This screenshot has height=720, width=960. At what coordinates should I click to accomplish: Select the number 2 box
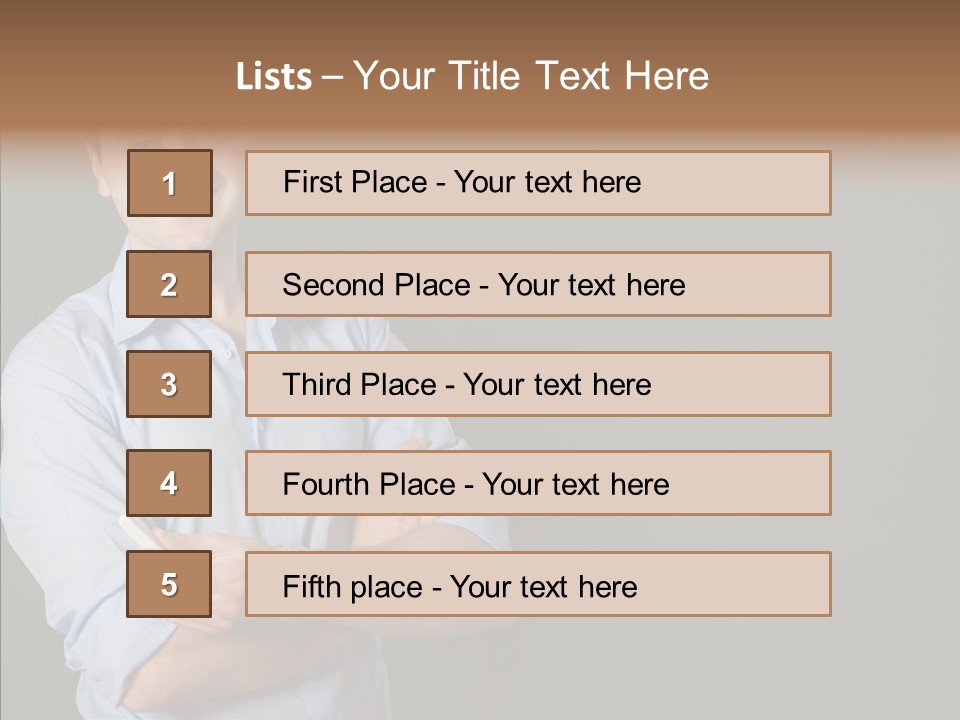point(169,284)
